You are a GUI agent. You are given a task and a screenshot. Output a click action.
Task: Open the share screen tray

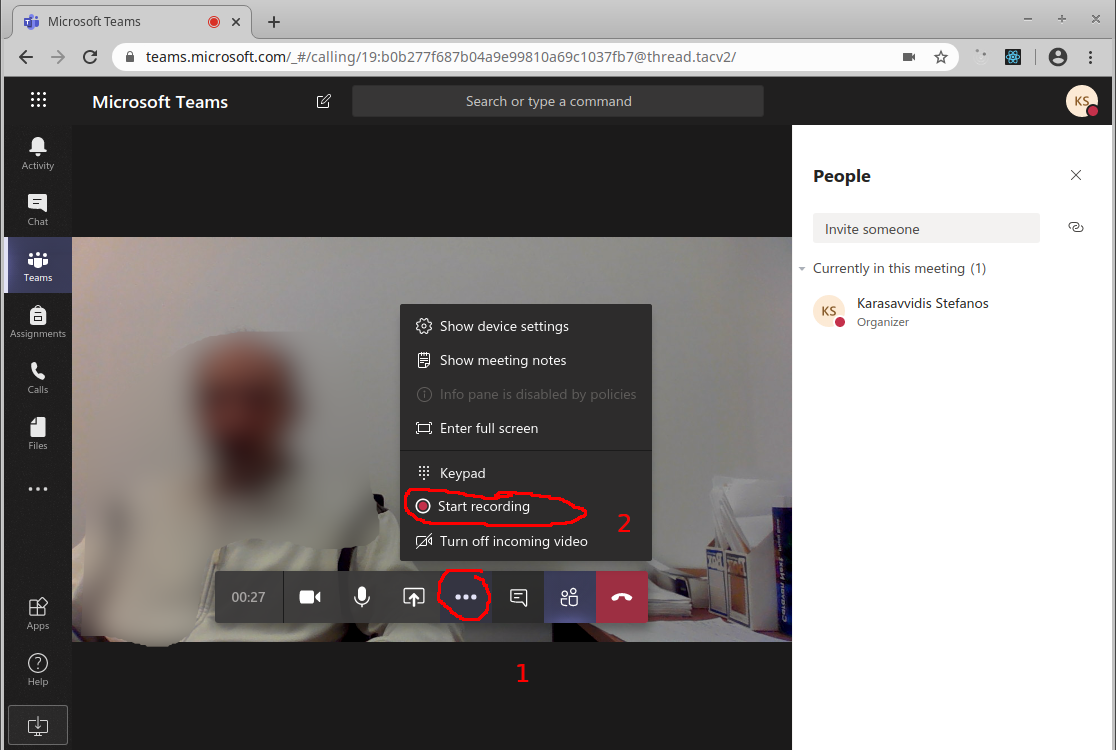point(414,597)
